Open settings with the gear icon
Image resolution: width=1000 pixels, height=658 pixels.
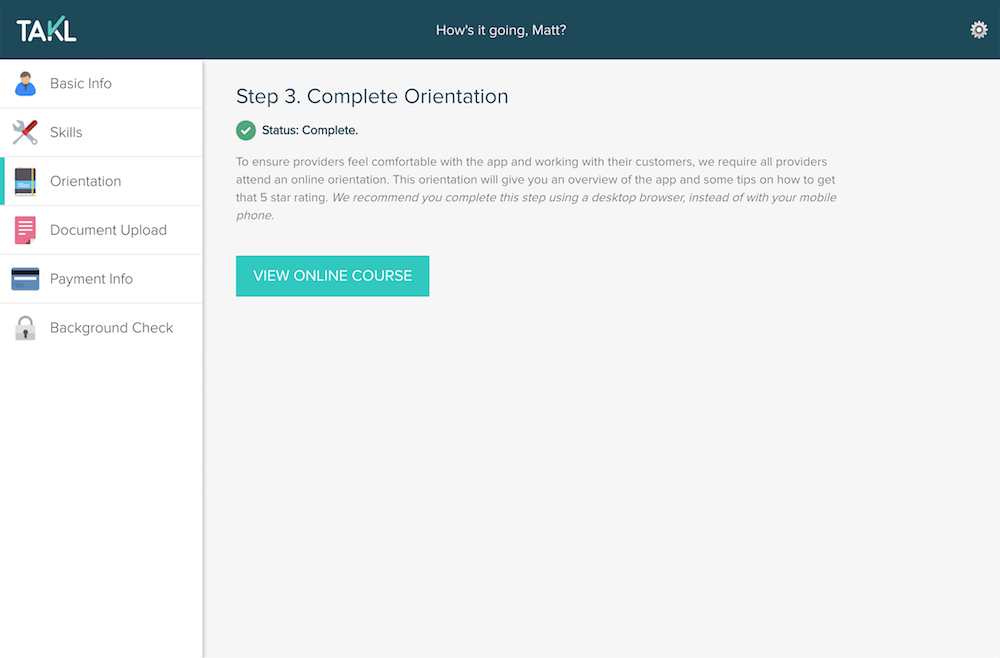(x=979, y=30)
